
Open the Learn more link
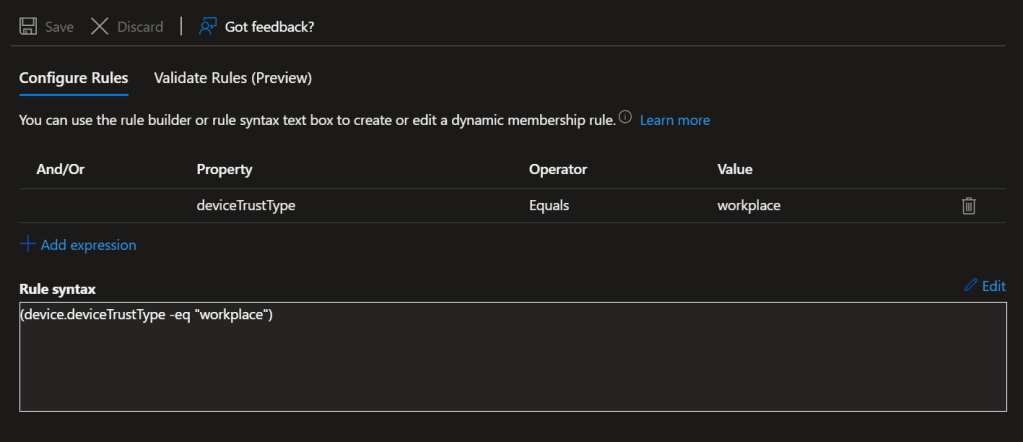[x=674, y=120]
